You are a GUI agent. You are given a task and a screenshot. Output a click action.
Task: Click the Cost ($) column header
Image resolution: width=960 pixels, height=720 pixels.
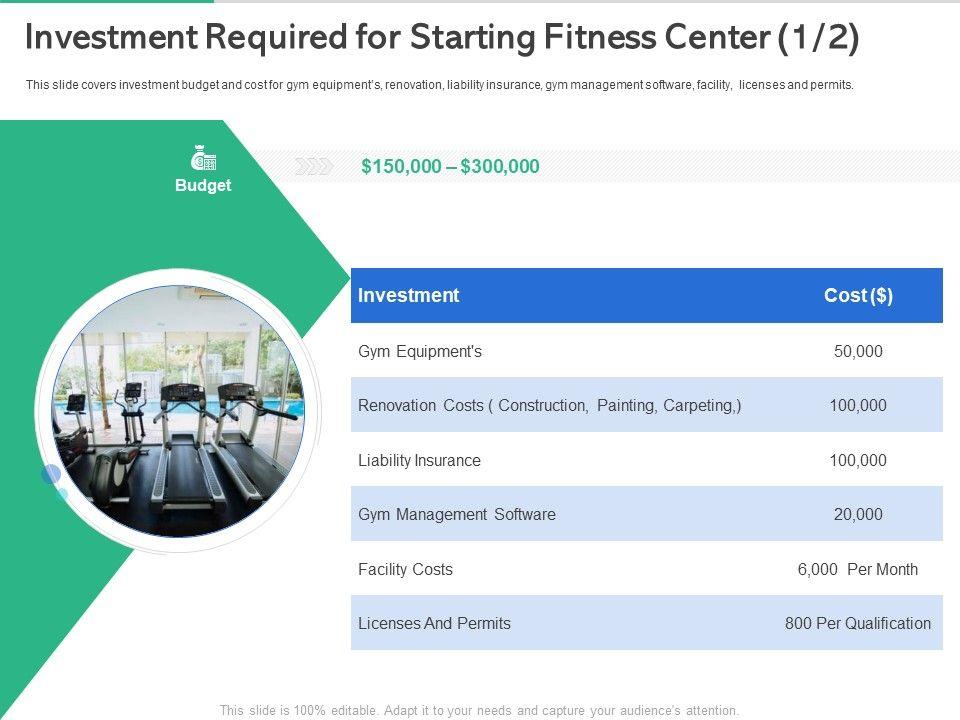[x=858, y=295]
